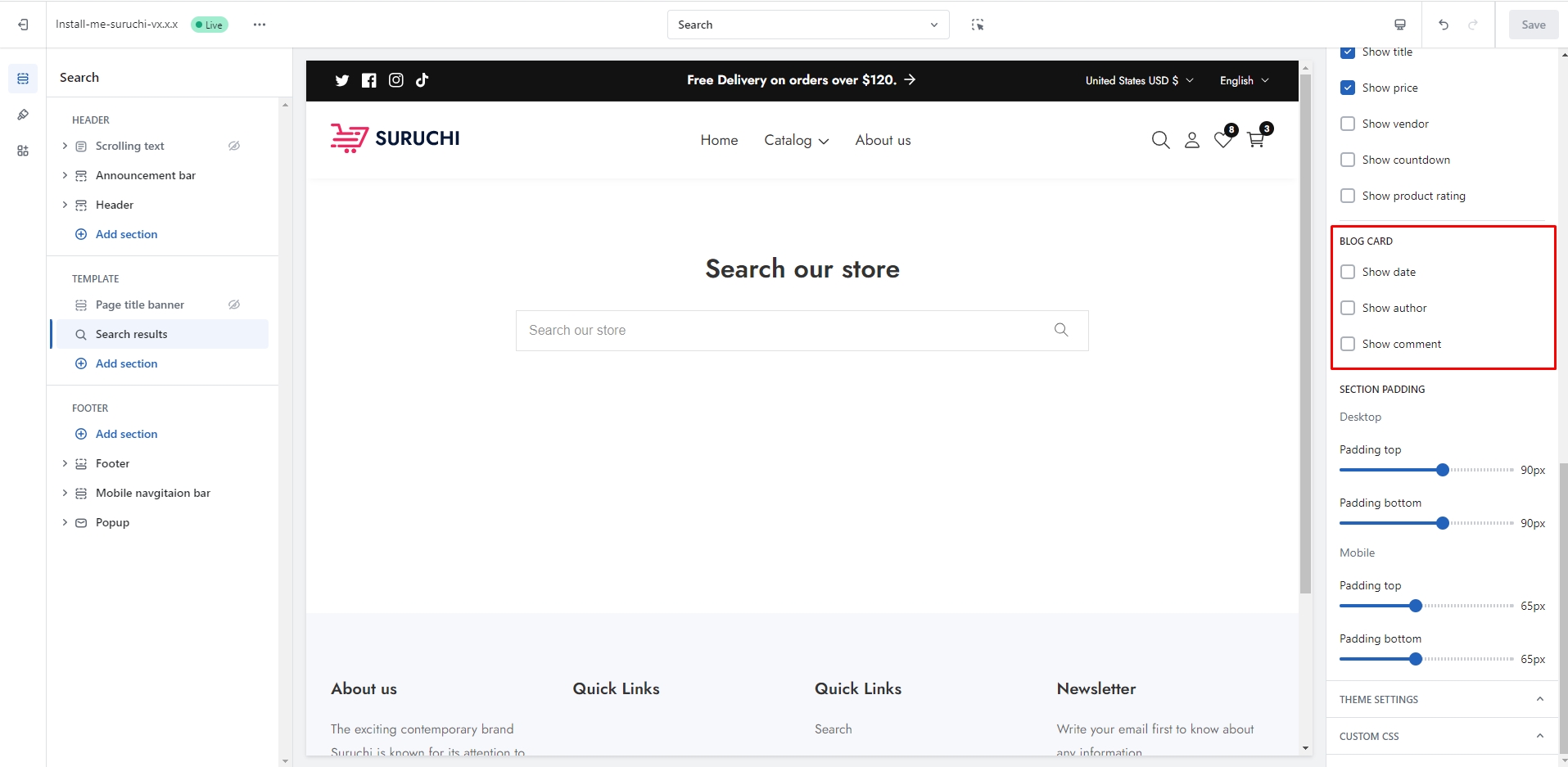Click the inspector selection tool icon
The height and width of the screenshot is (767, 1568).
[978, 25]
